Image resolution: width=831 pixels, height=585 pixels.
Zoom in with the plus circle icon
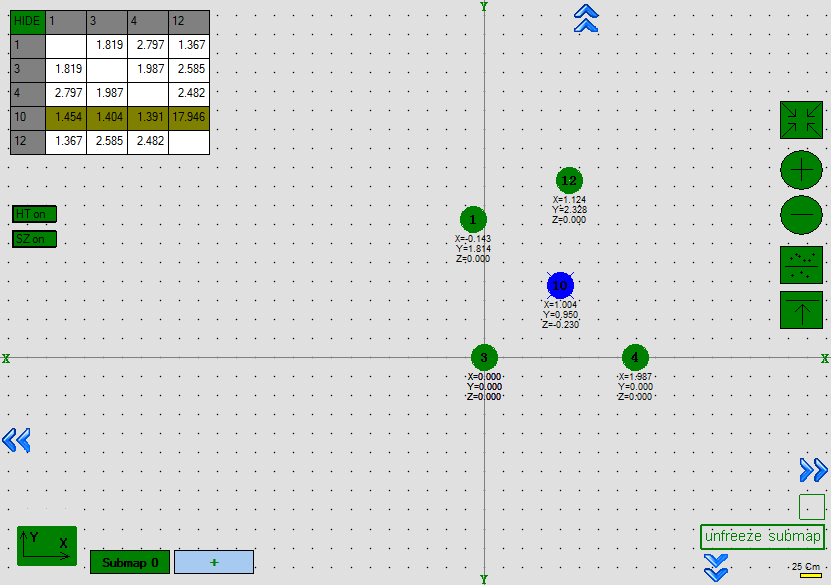801,170
